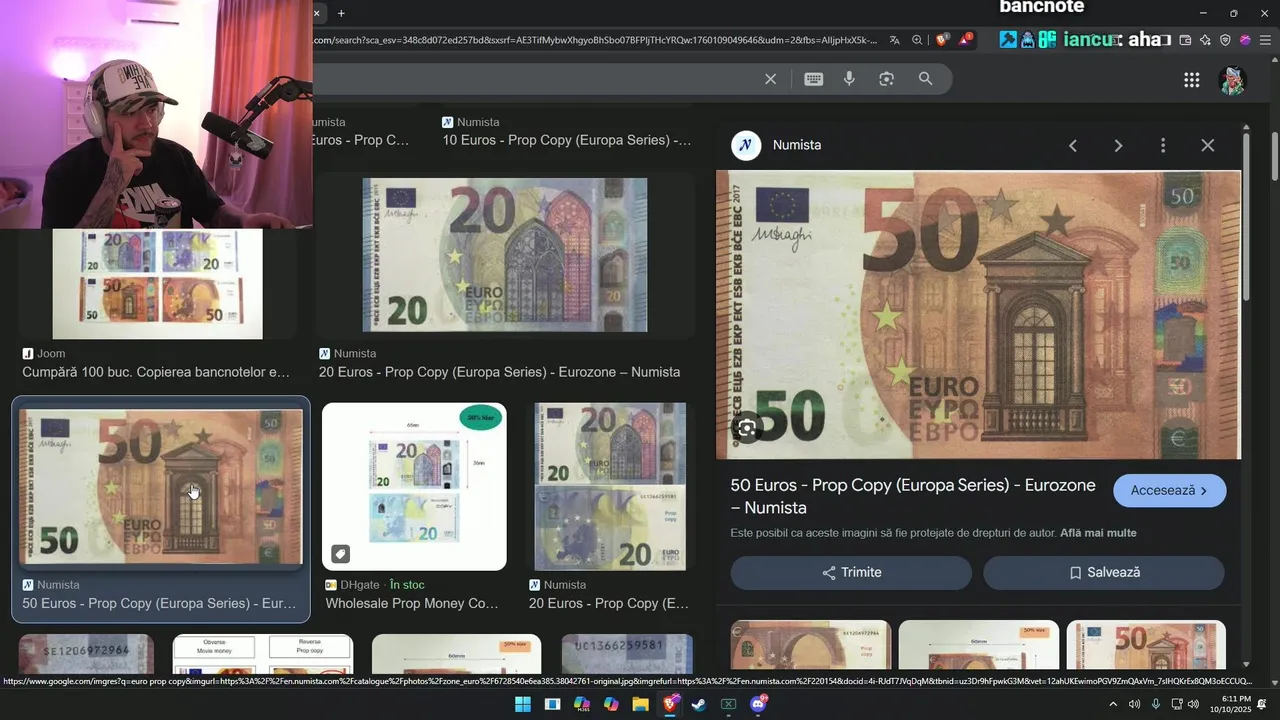This screenshot has height=720, width=1280.
Task: Open the large 50 euro banknote preview image
Action: pos(978,315)
